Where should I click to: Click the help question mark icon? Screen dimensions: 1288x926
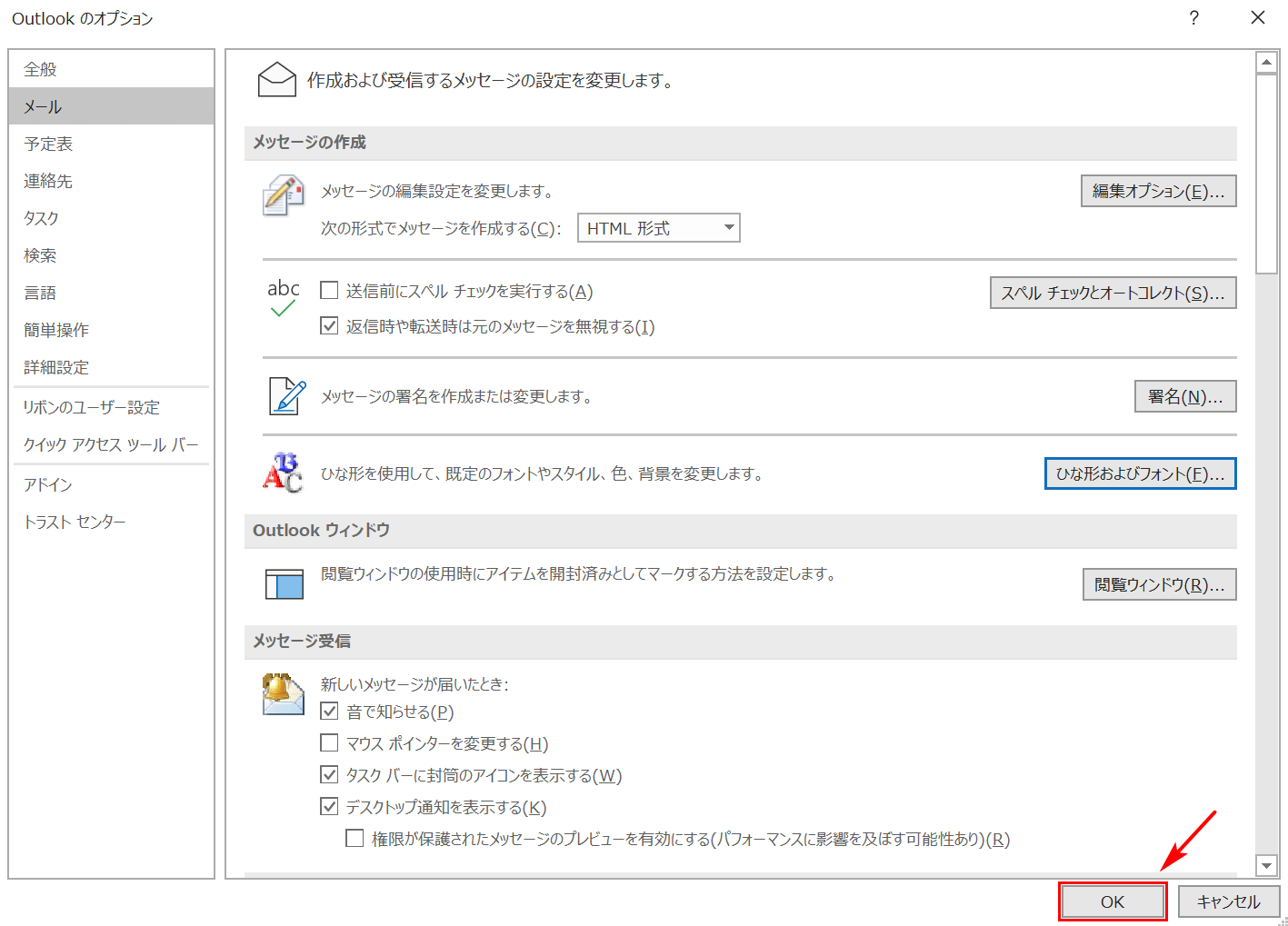(x=1193, y=18)
